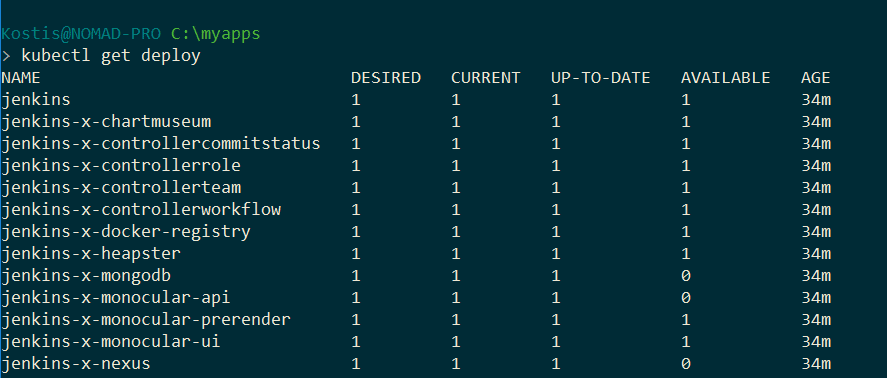Select jenkins-x-docker-registry deployment name
Viewport: 887px width, 378px height.
[126, 232]
